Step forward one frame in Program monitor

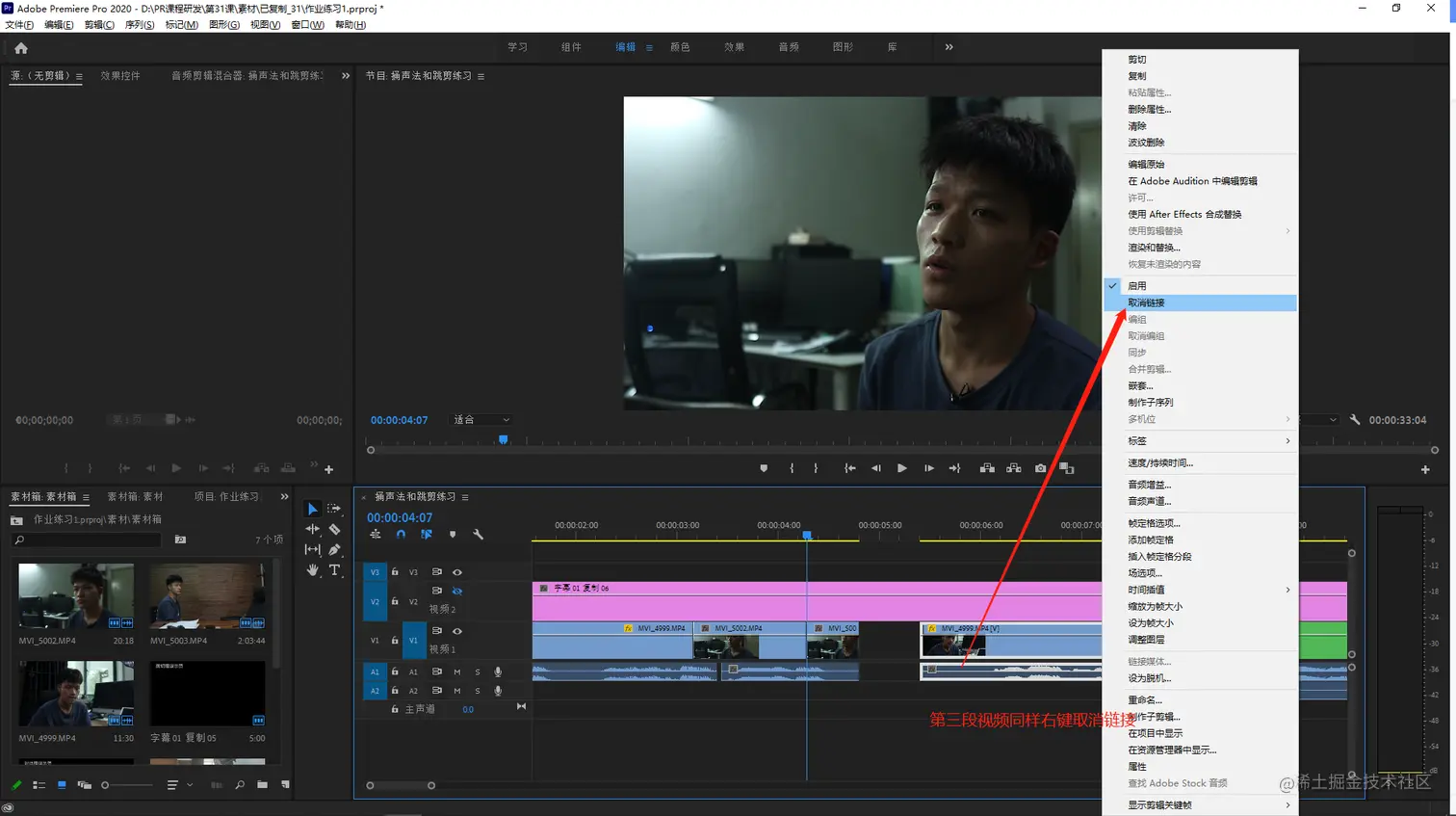pyautogui.click(x=928, y=468)
